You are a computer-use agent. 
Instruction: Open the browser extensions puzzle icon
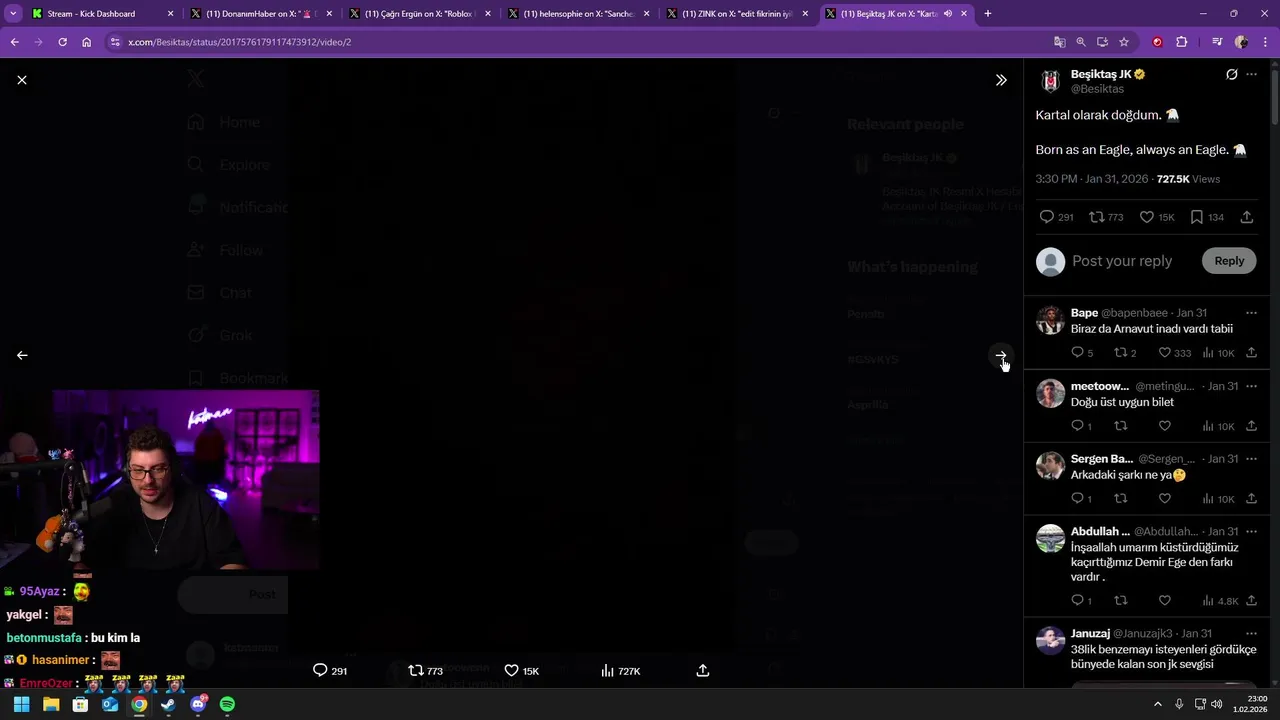(x=1182, y=42)
